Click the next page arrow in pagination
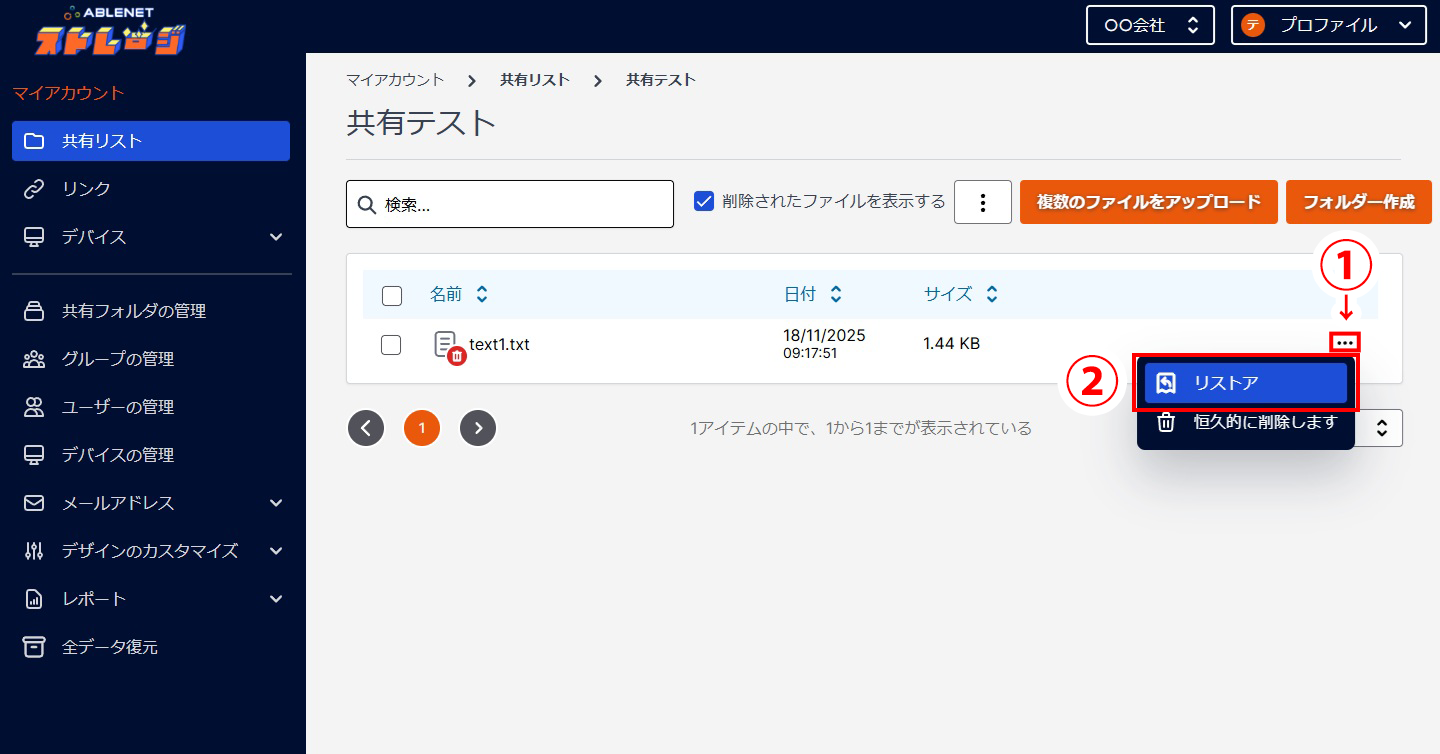 (478, 427)
